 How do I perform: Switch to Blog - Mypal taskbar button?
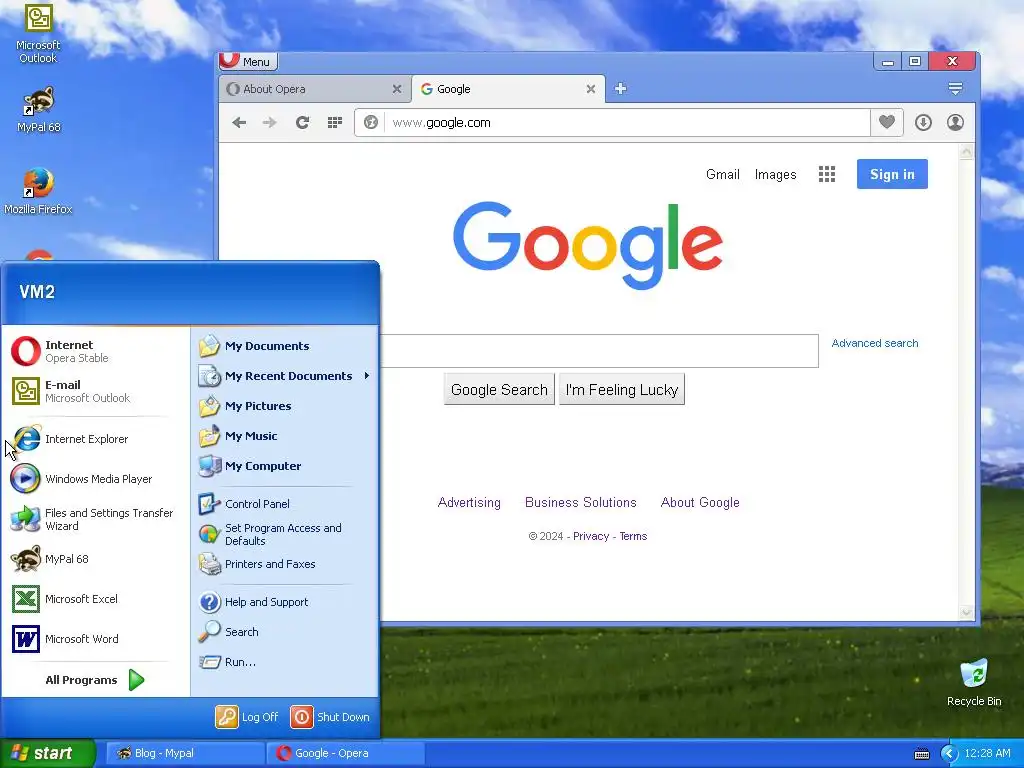[x=184, y=753]
